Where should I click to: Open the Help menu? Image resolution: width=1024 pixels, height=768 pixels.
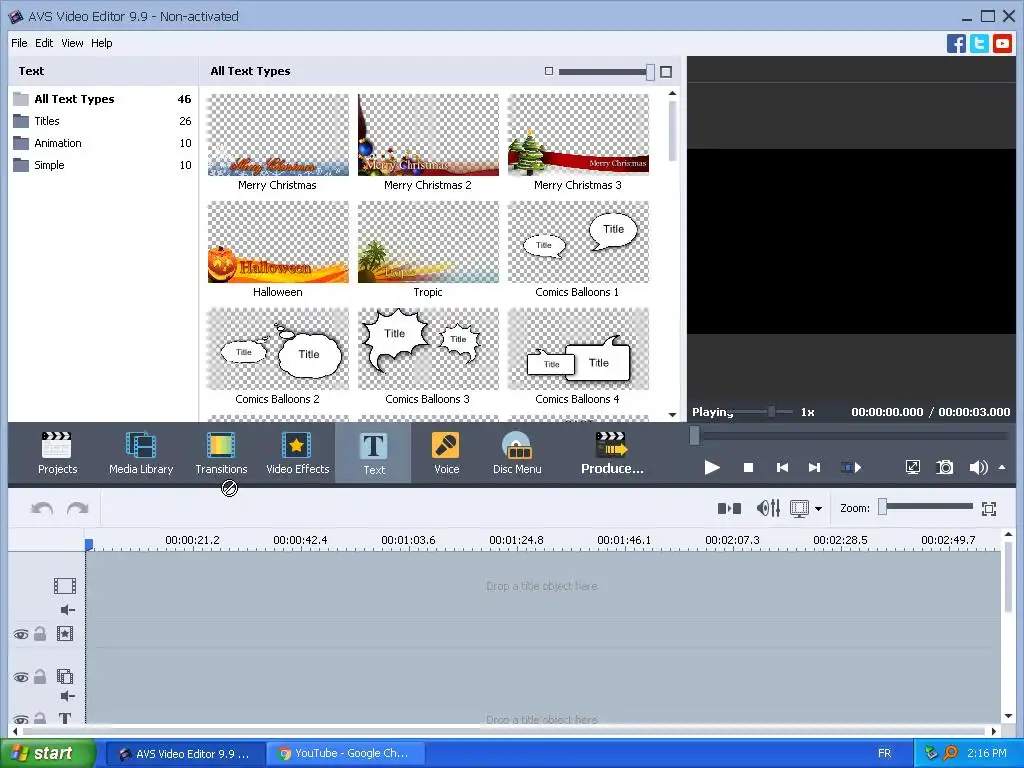click(101, 43)
